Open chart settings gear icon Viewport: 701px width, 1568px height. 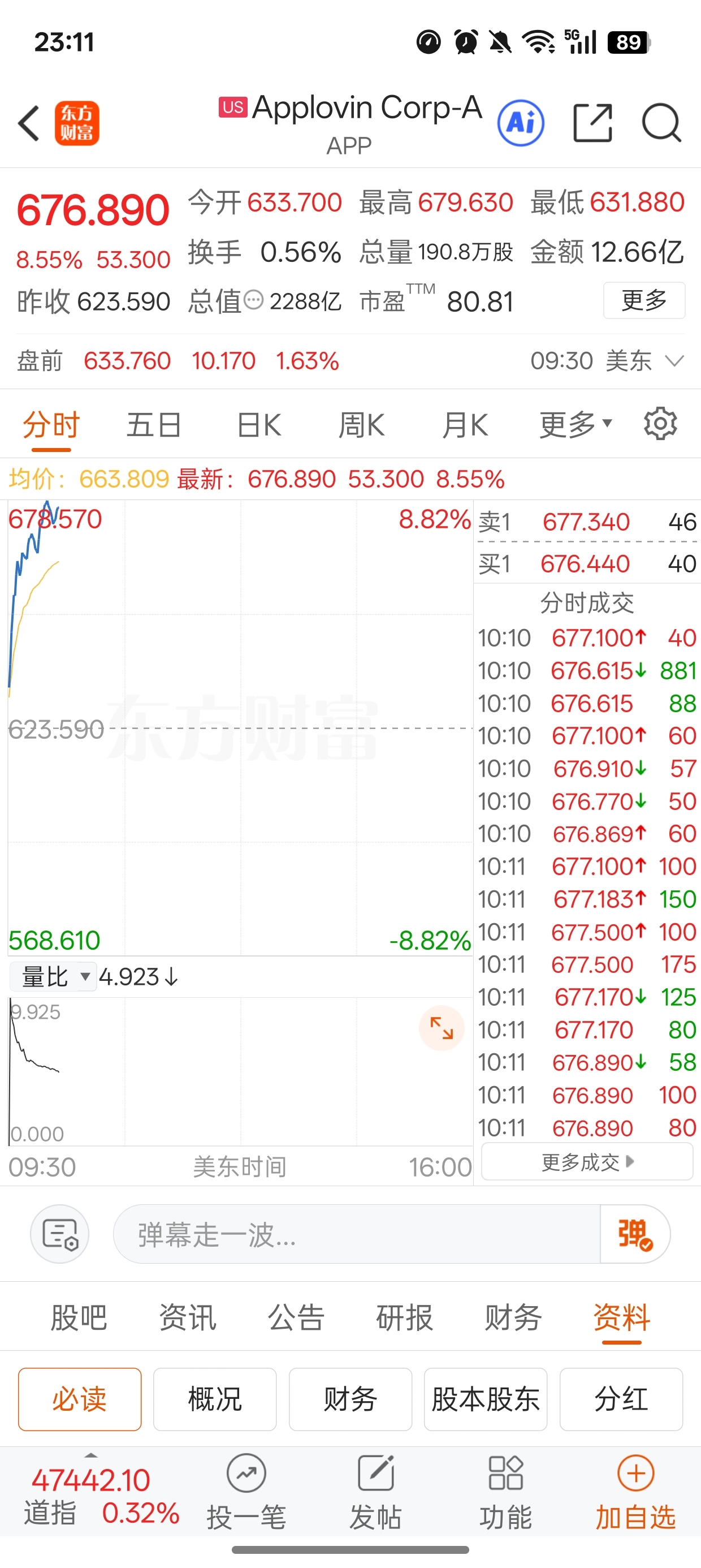point(660,424)
